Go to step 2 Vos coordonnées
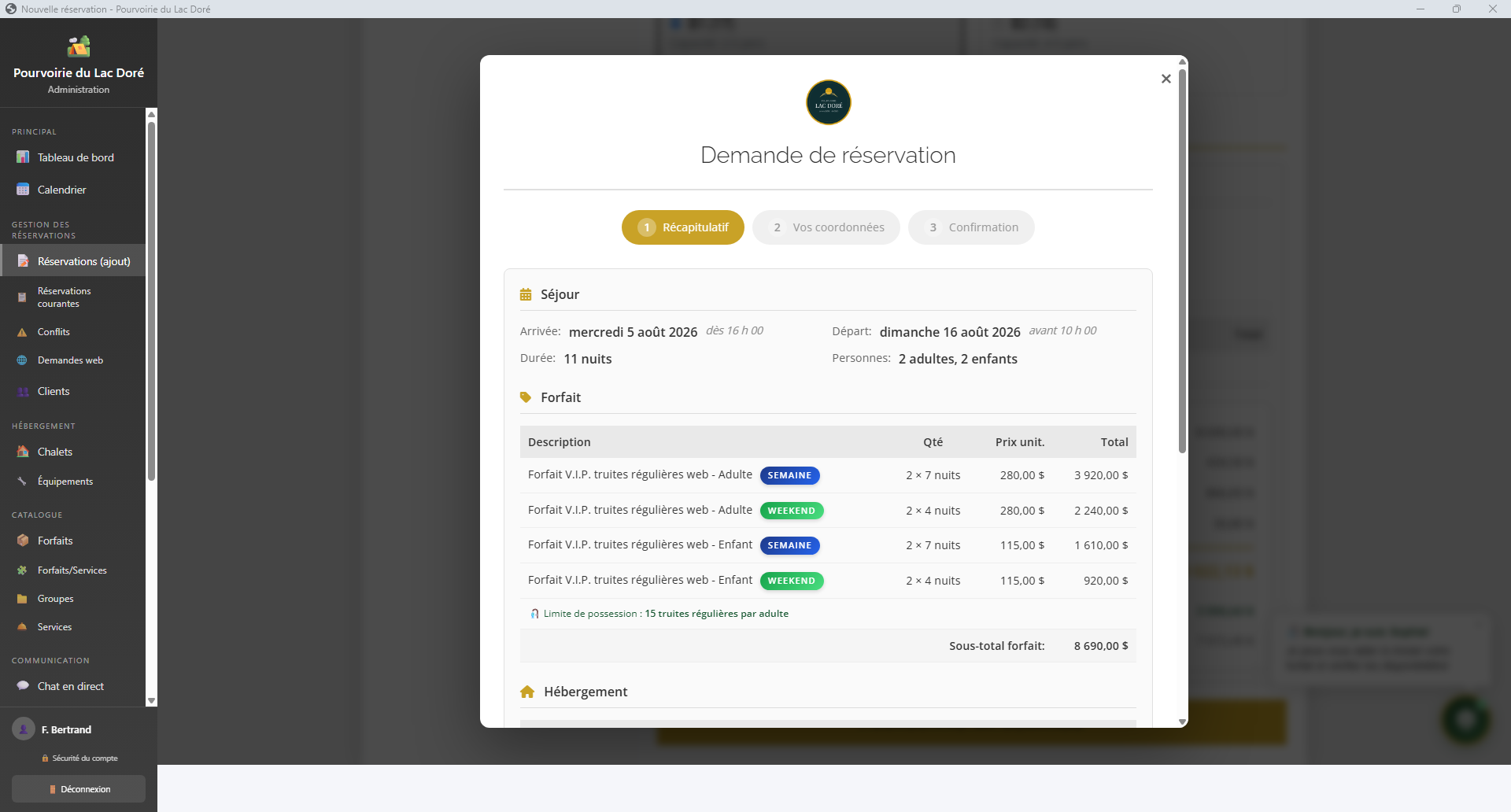 (x=826, y=227)
